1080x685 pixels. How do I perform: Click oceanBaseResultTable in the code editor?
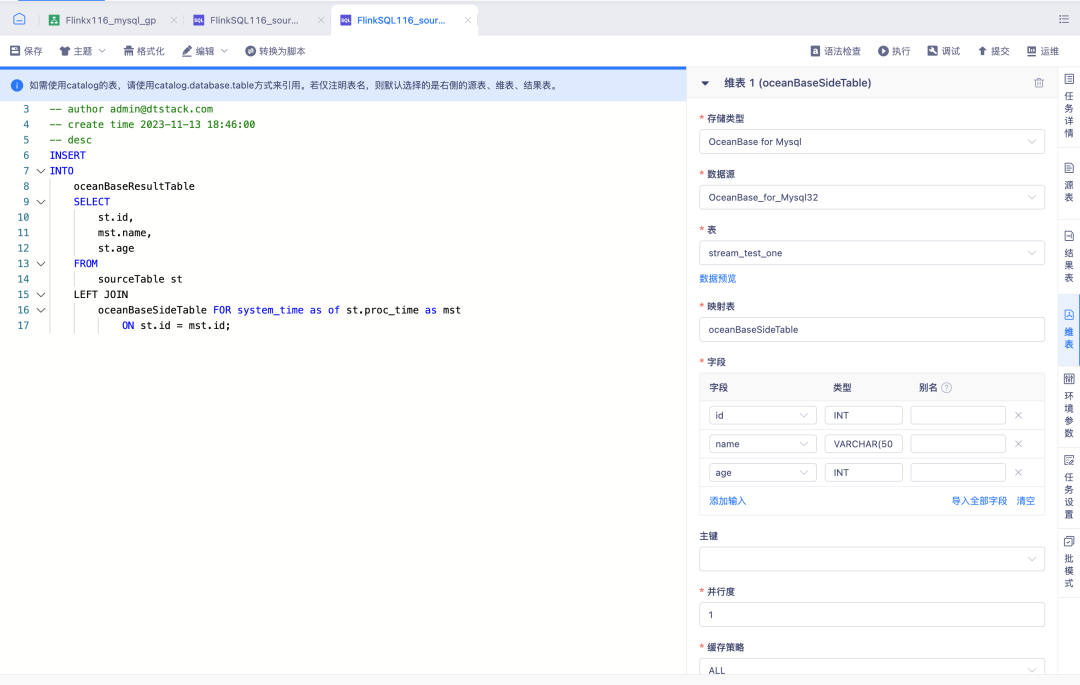(x=134, y=186)
